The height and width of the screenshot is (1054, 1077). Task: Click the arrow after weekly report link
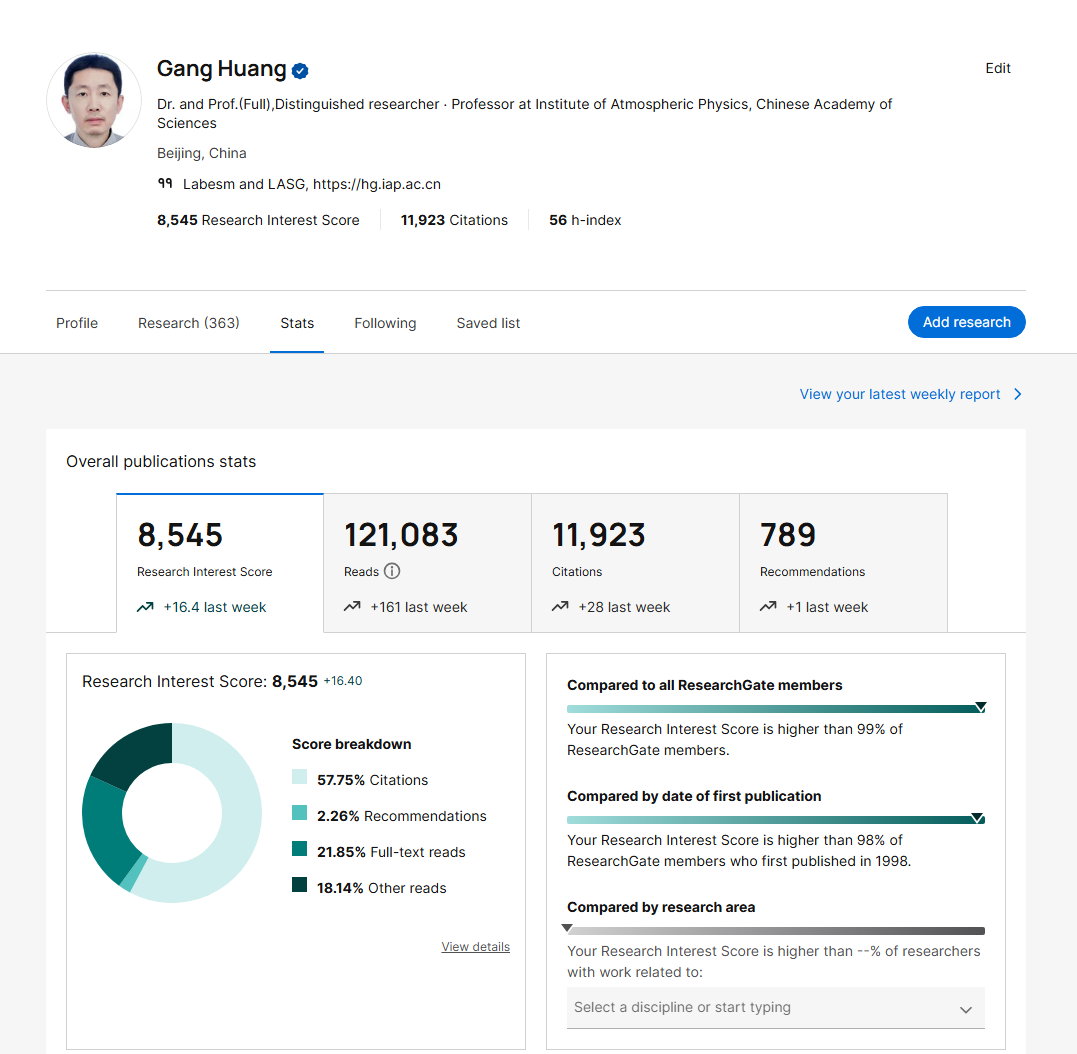[1018, 395]
